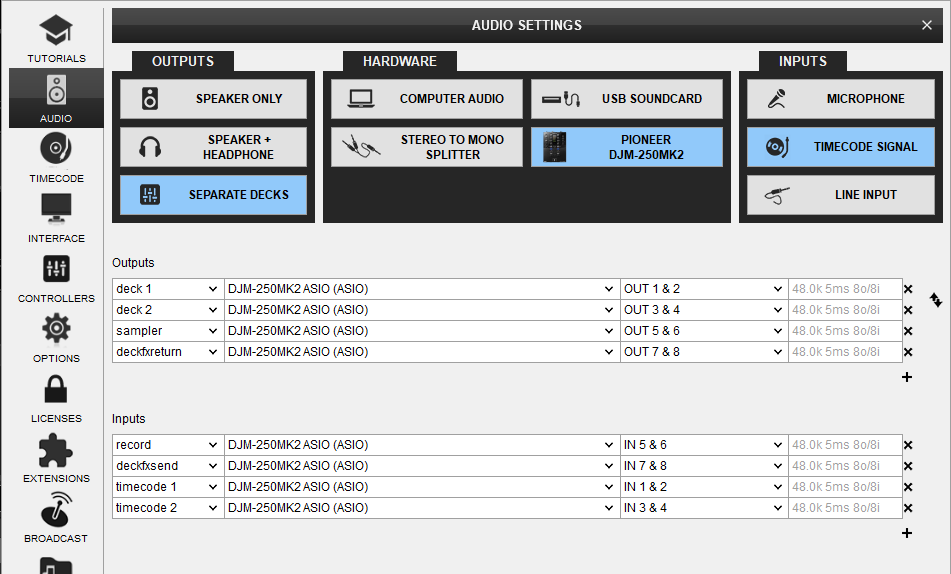Screen dimensions: 951x574
Task: Open the Licenses padlock section
Action: pyautogui.click(x=56, y=398)
